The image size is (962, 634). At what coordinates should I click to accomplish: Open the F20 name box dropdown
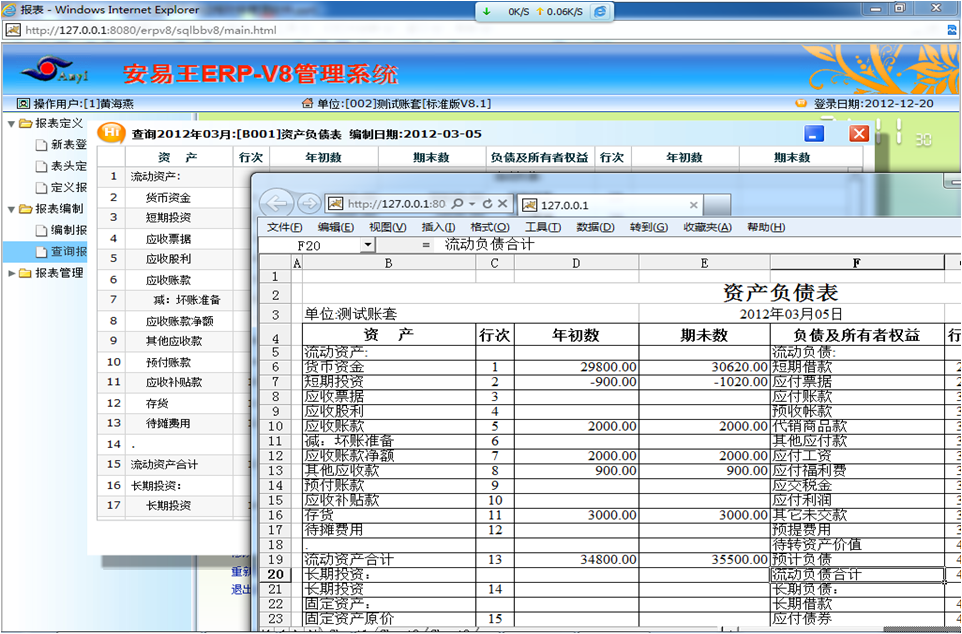(x=367, y=245)
